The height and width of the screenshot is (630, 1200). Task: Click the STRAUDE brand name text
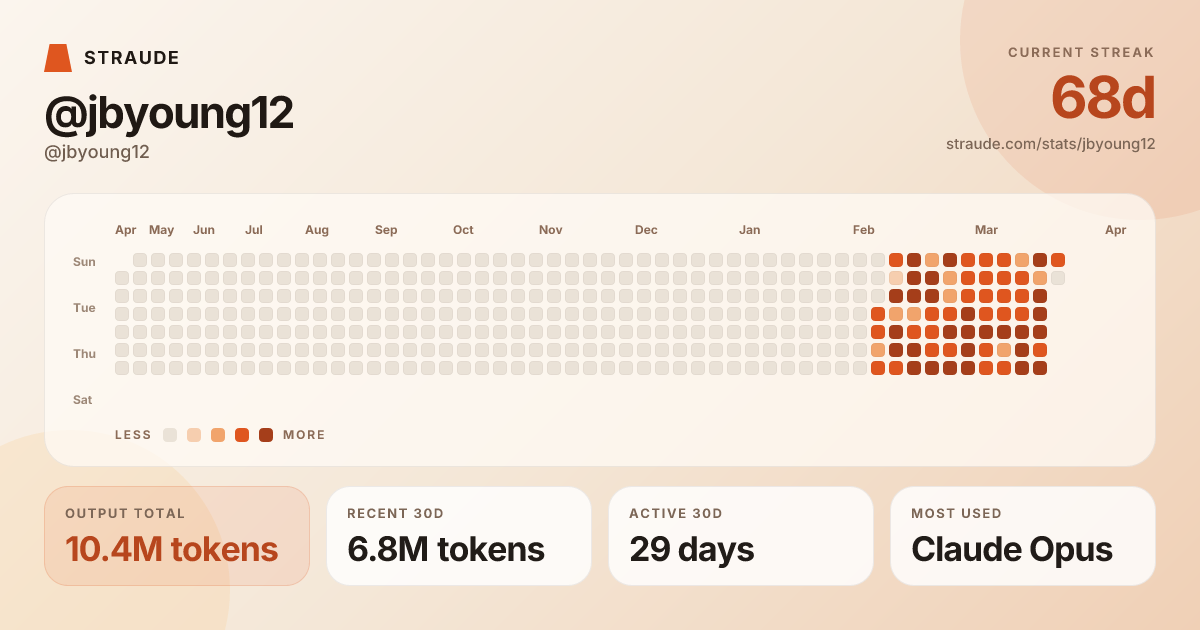click(x=131, y=58)
